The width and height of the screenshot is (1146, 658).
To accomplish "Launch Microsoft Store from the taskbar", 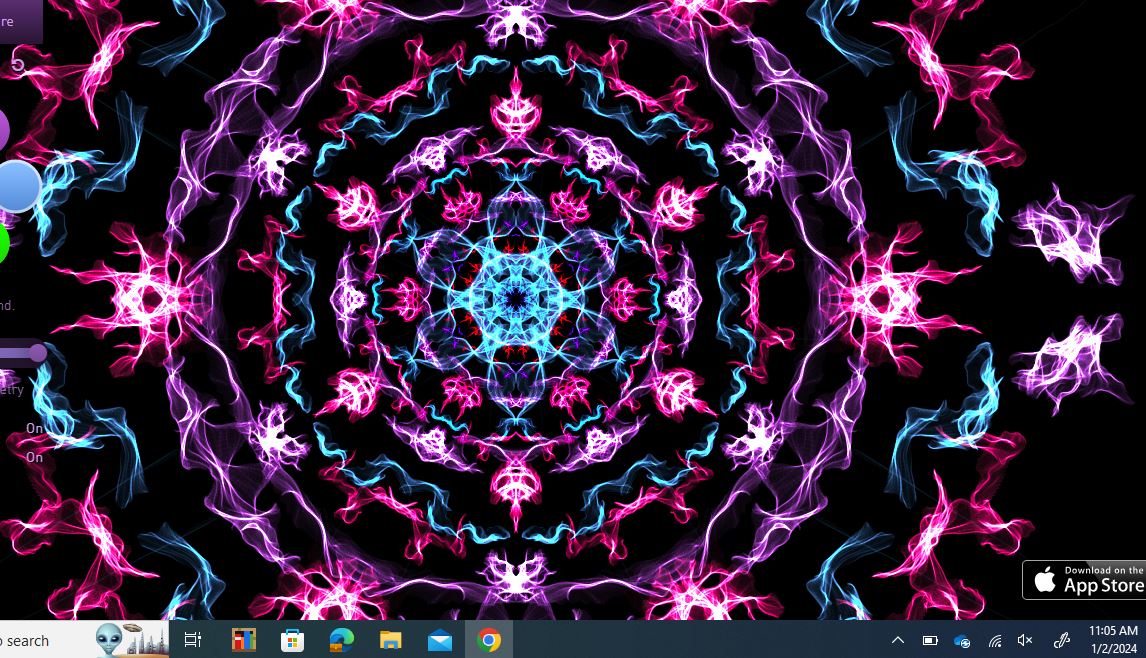I will (292, 640).
